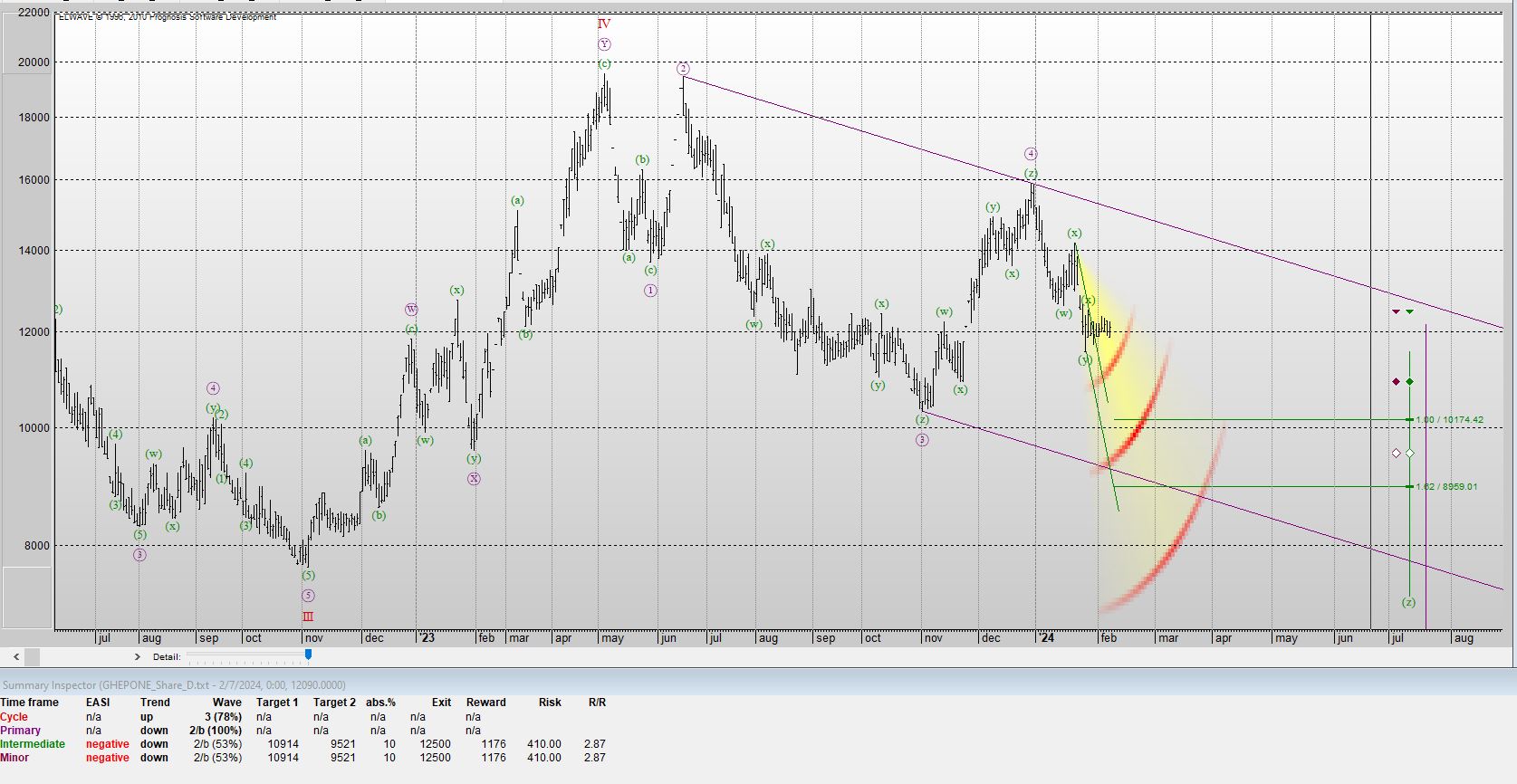Click the pink circled W wave label

(411, 310)
